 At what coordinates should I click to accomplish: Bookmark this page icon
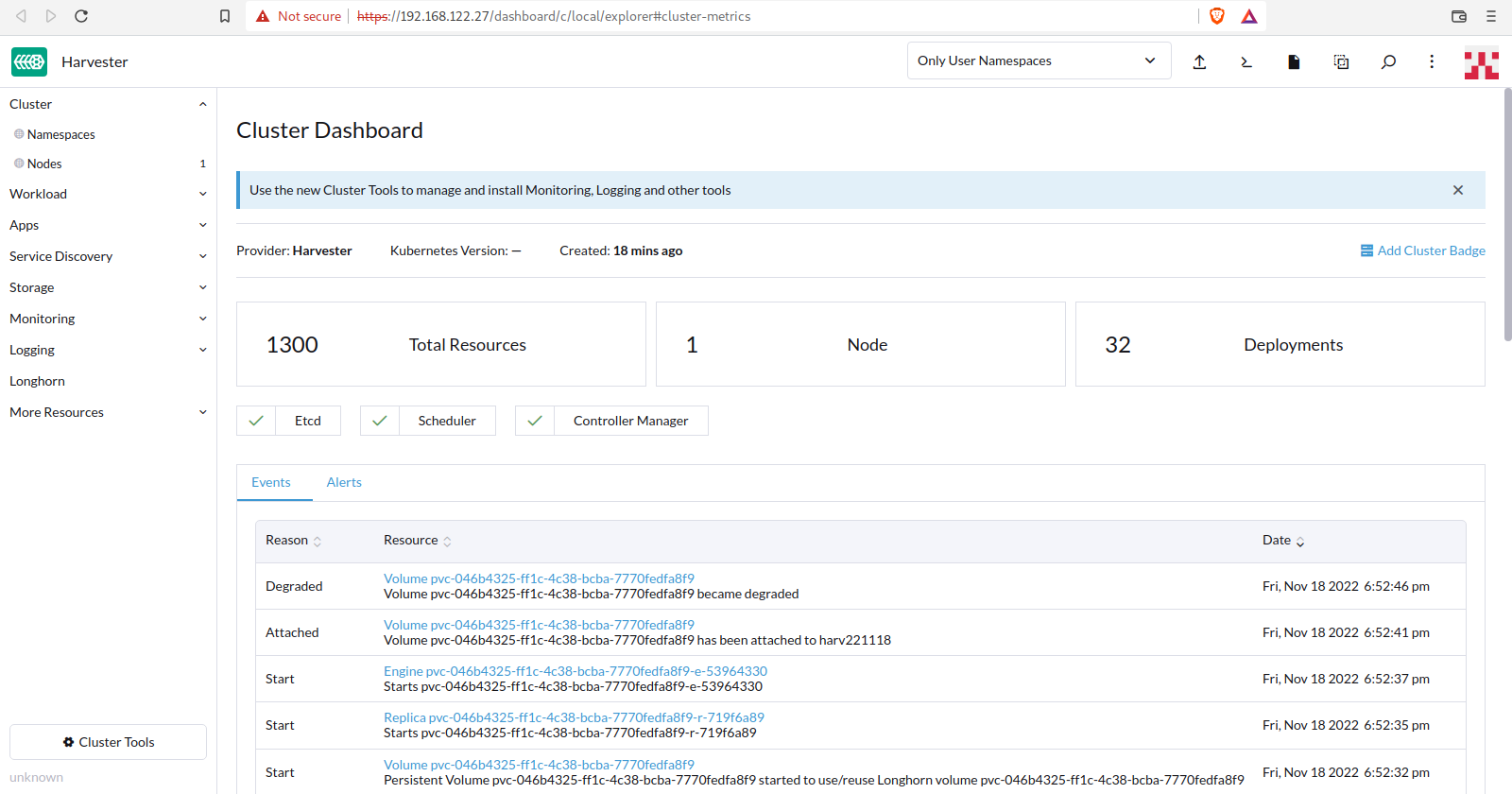point(225,16)
